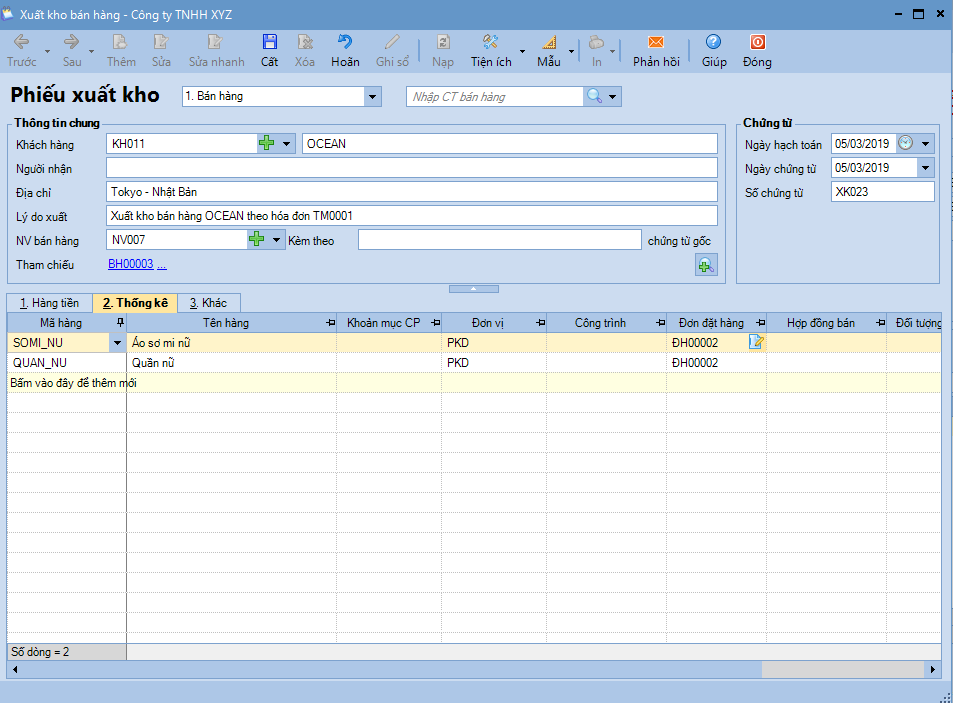953x703 pixels.
Task: Click edit icon in Đơn đặt hàng cell
Action: [756, 342]
